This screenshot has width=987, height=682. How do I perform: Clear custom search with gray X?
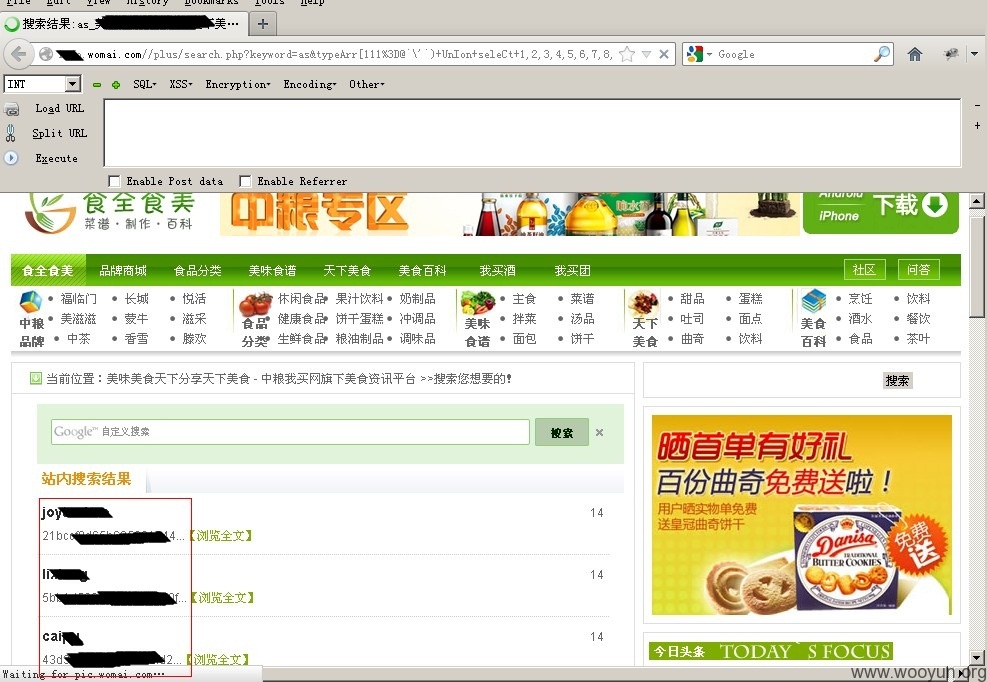pyautogui.click(x=599, y=433)
